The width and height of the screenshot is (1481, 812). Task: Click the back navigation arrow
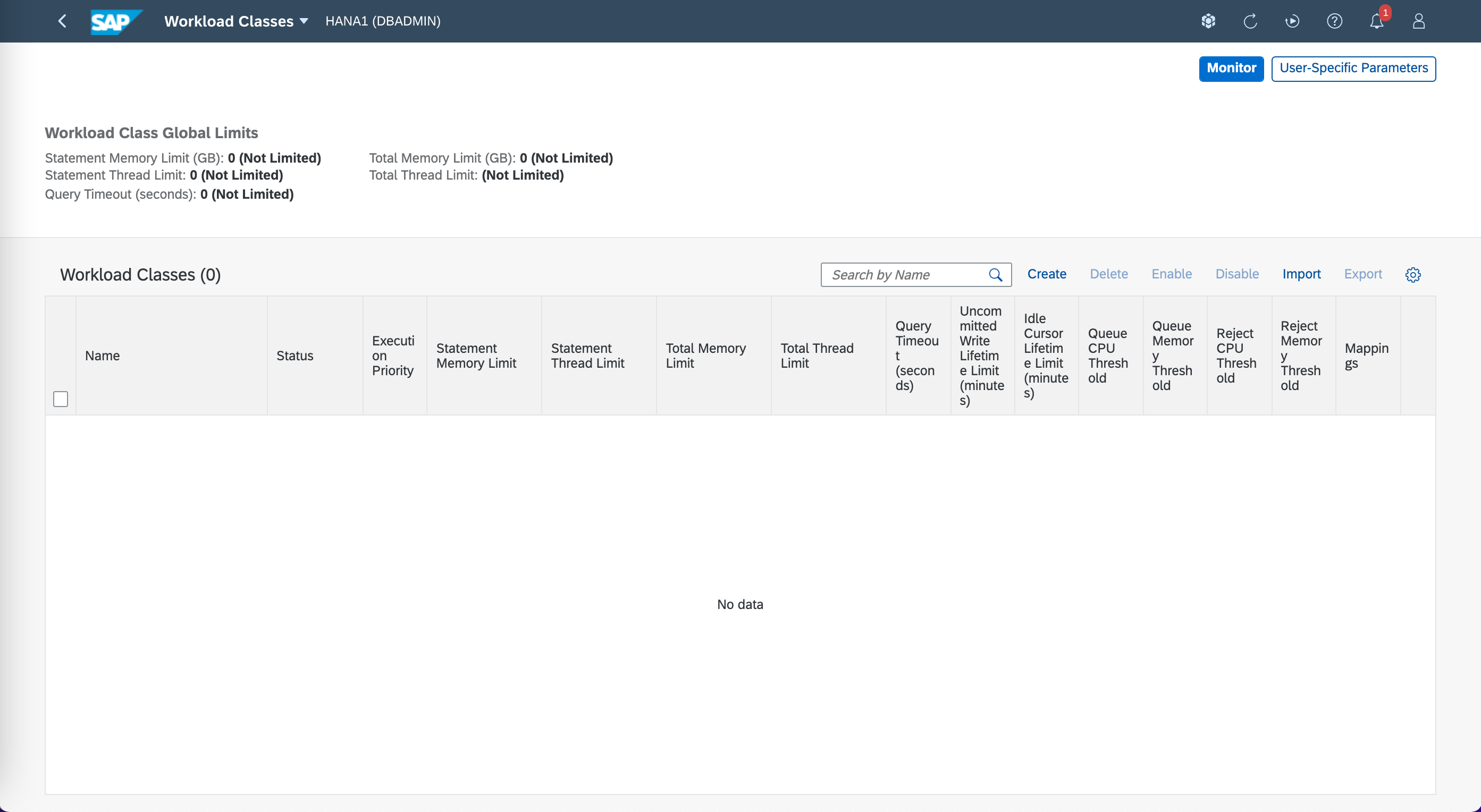62,21
